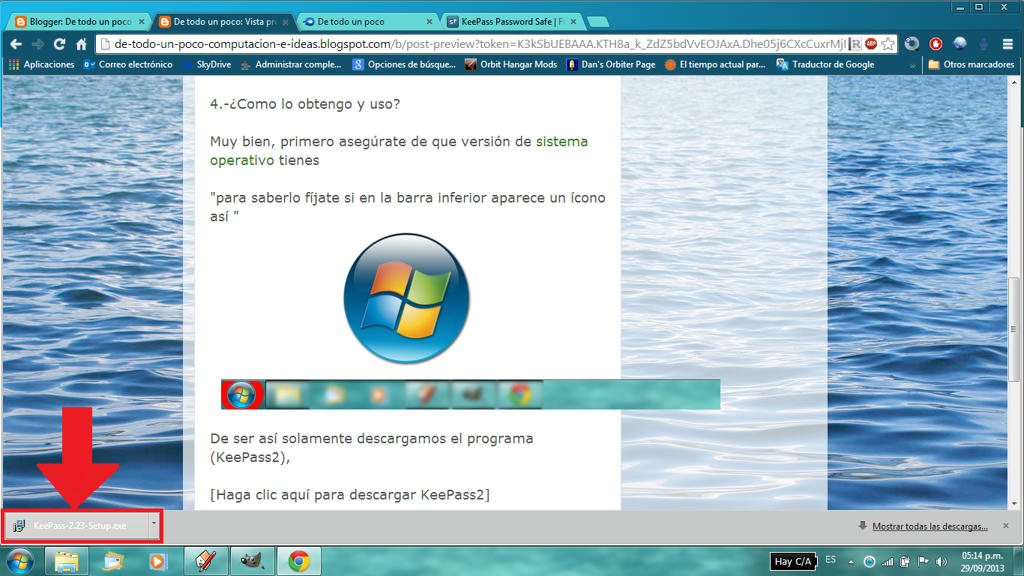The height and width of the screenshot is (576, 1024).
Task: Close the Blogger: De todo un poco tab
Action: (141, 22)
